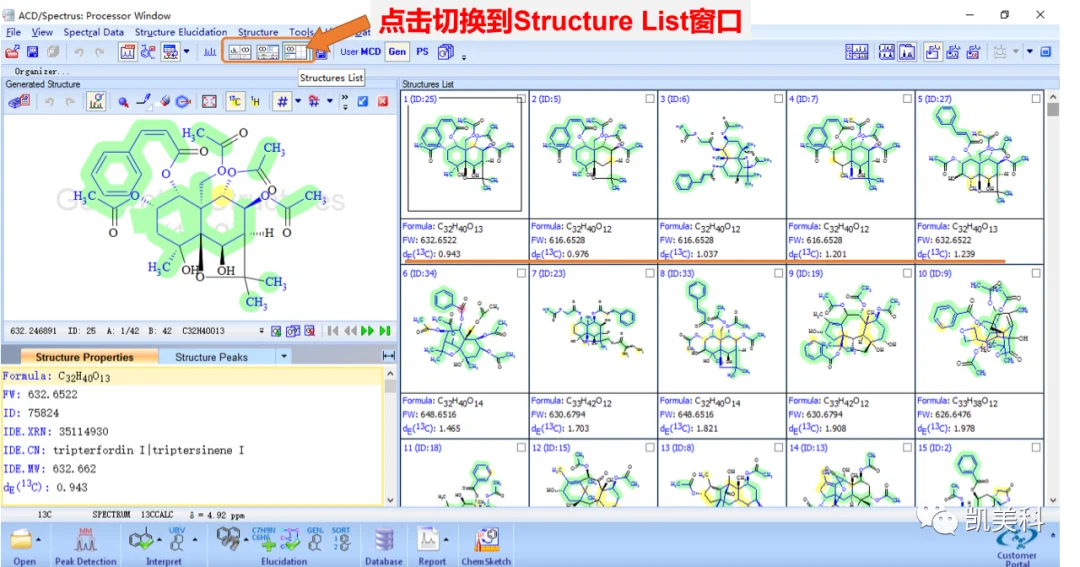The width and height of the screenshot is (1080, 567).
Task: Expand the Report arrow in bottom bar
Action: pos(446,539)
